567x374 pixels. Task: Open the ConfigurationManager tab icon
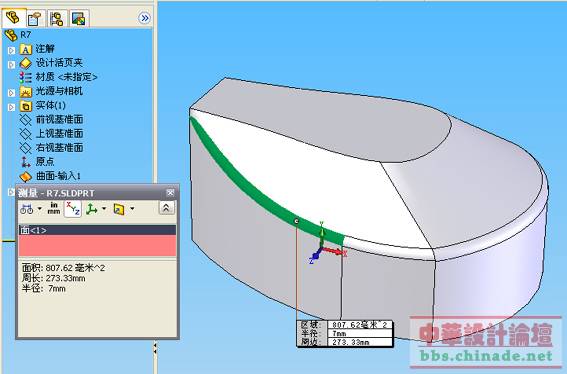pyautogui.click(x=57, y=18)
